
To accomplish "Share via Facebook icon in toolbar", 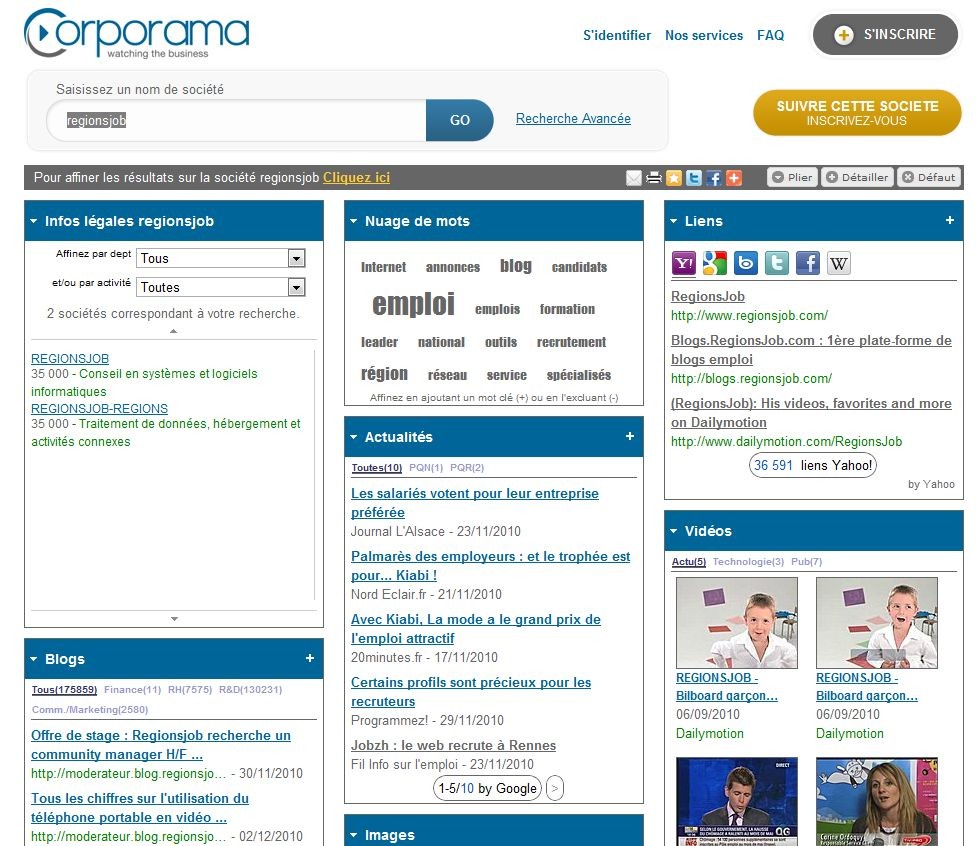I will tap(714, 178).
